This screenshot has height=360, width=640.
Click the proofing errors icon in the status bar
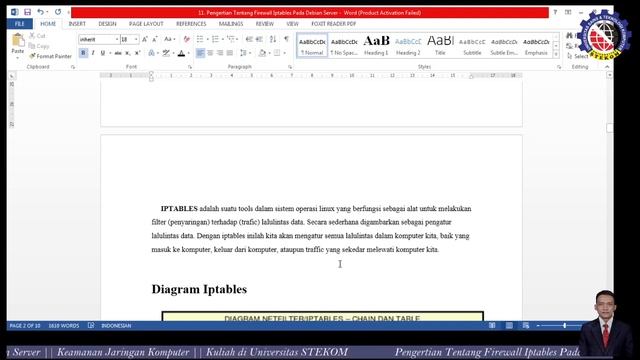tap(91, 325)
